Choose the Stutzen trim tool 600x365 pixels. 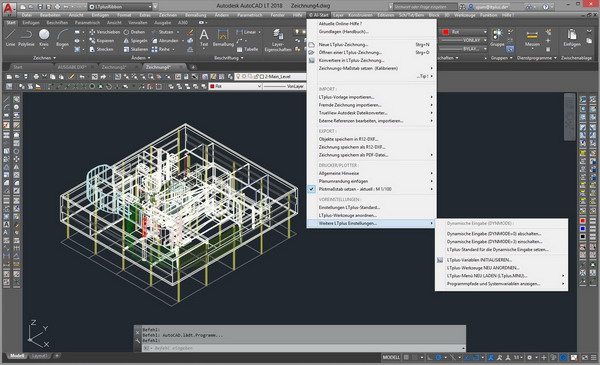[x=163, y=32]
